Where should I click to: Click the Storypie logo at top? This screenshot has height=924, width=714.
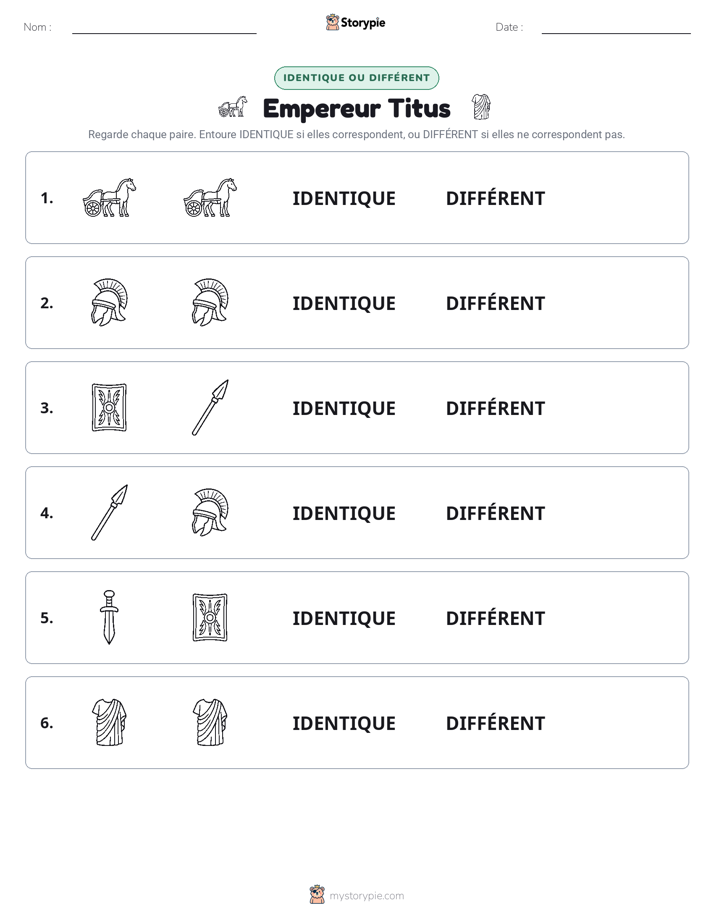(356, 22)
